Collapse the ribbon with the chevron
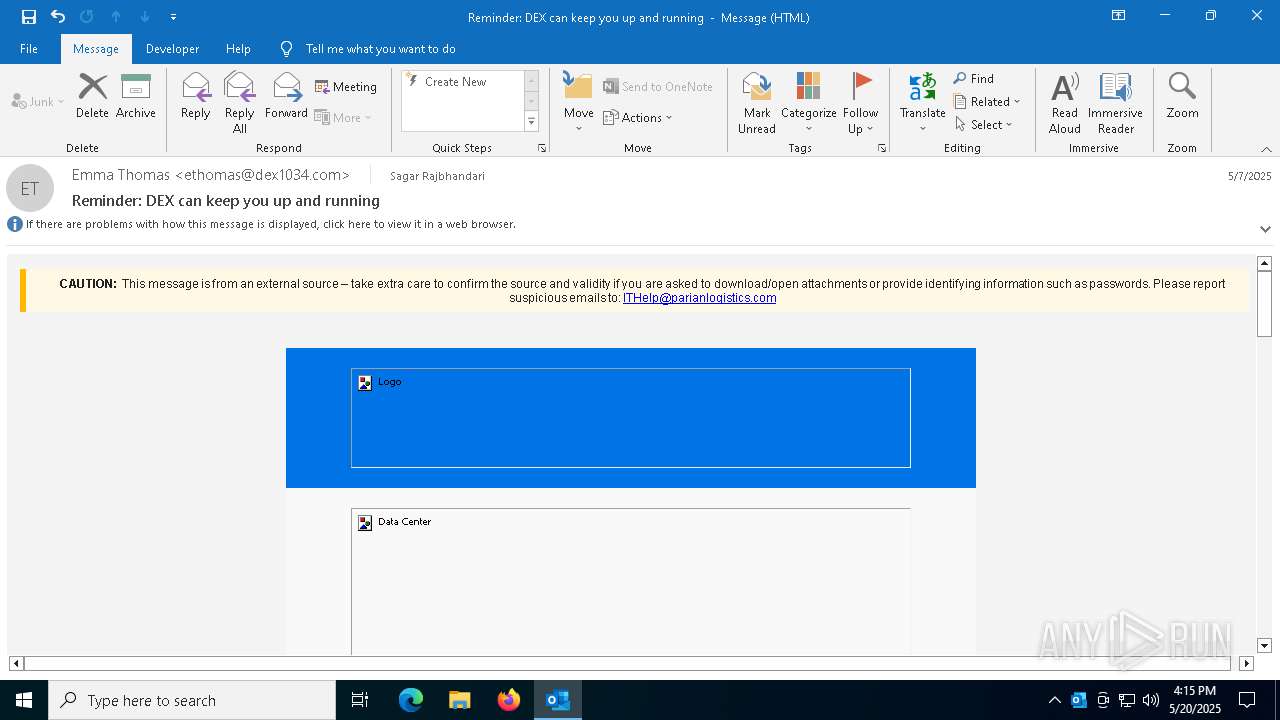1280x720 pixels. click(1266, 149)
